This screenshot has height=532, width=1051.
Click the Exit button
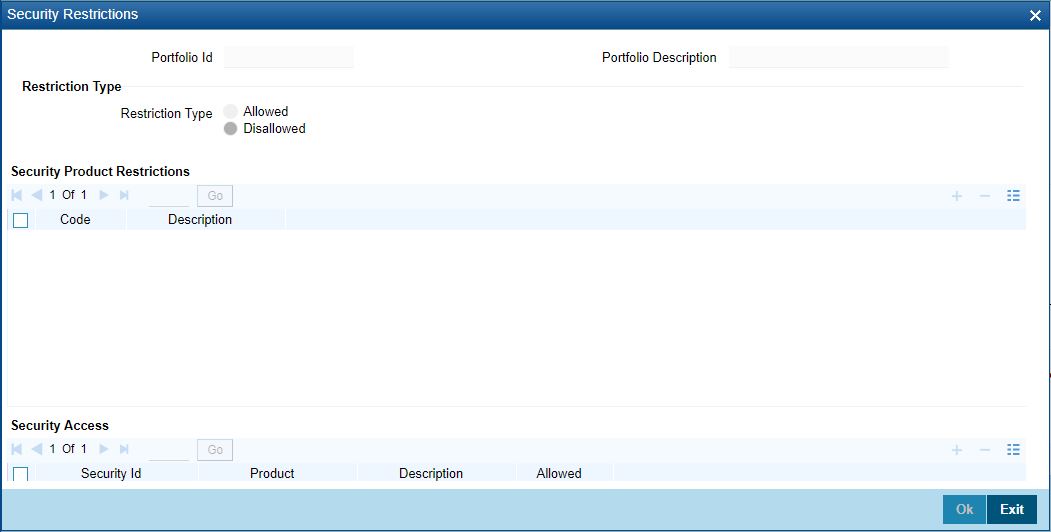tap(1012, 509)
